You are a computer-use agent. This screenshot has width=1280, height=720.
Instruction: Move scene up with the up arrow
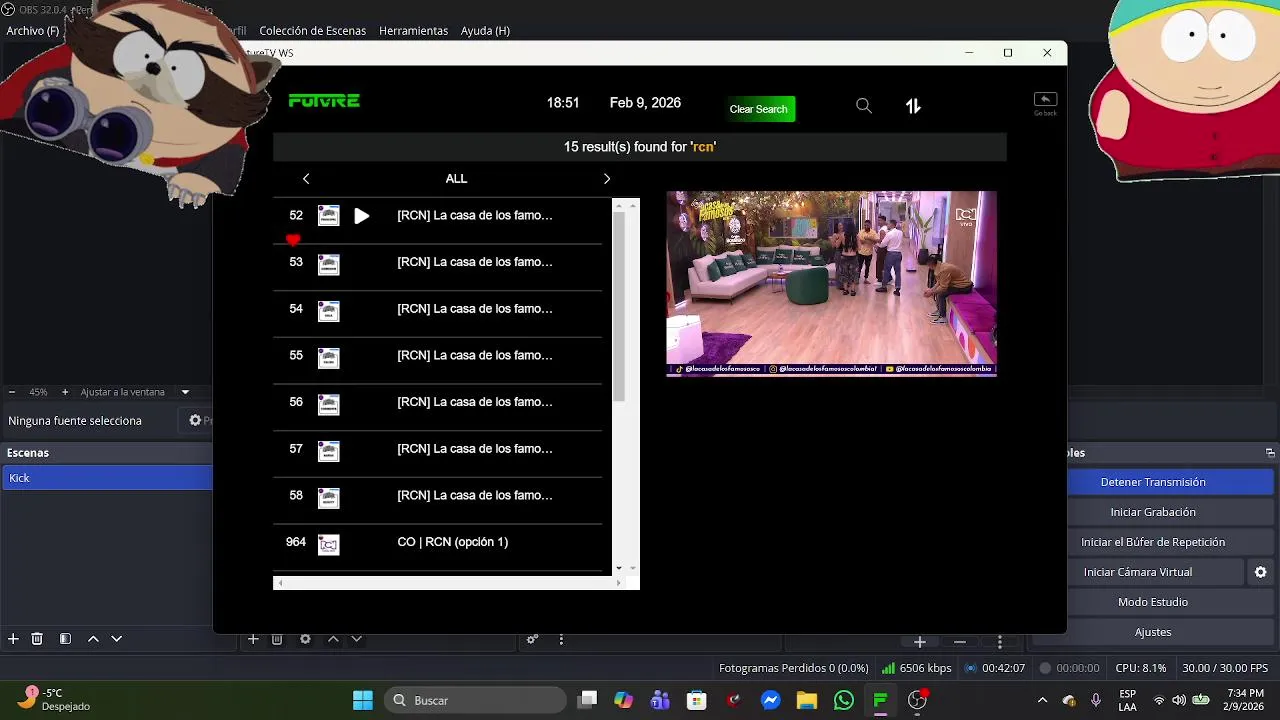93,639
